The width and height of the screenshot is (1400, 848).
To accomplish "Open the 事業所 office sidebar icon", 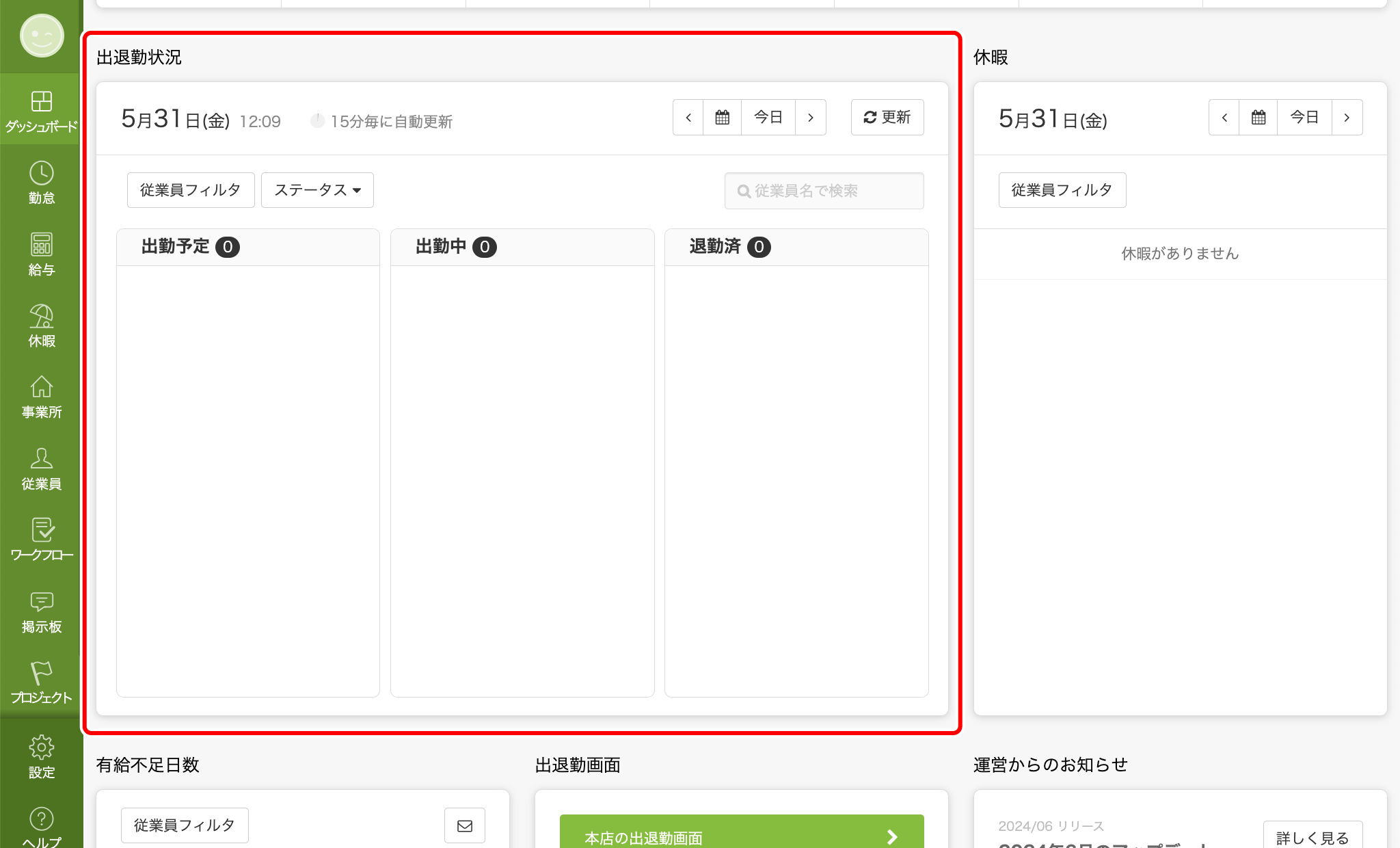I will click(41, 397).
